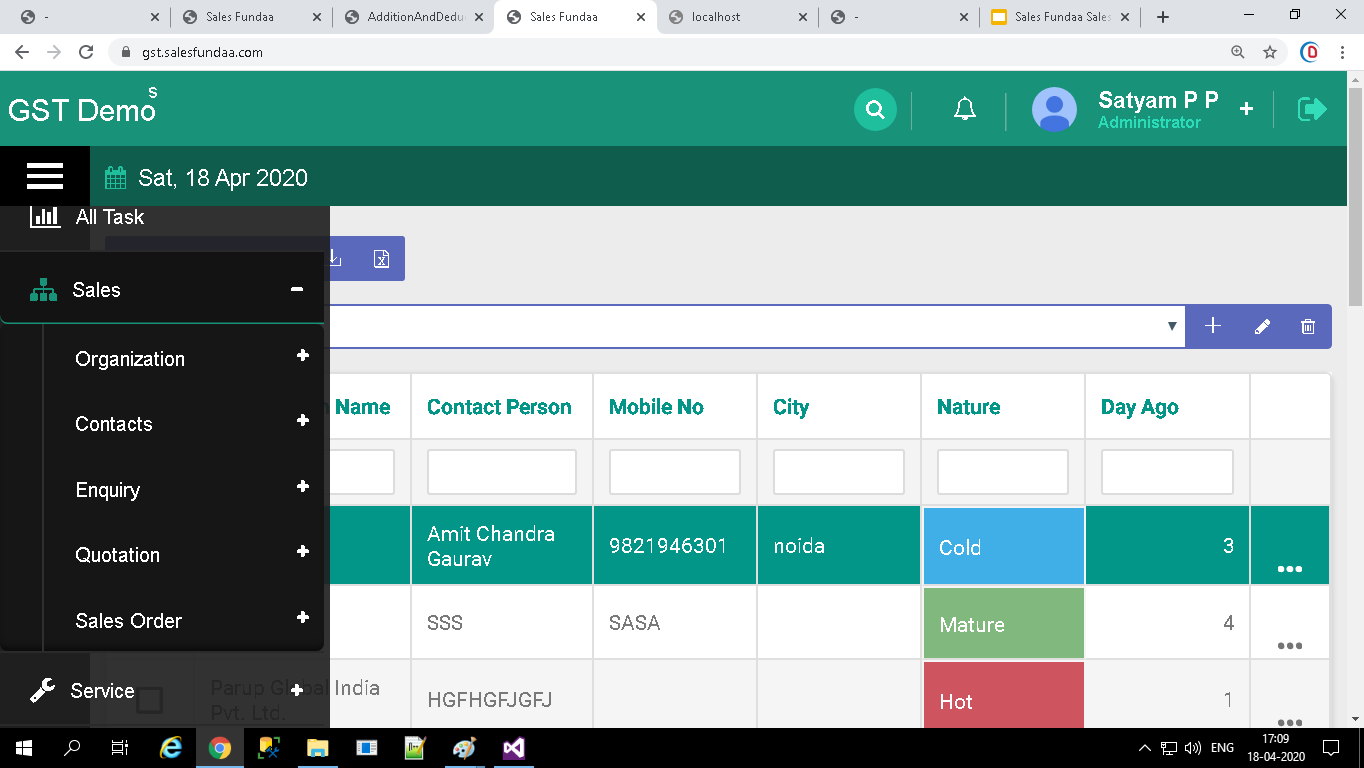Expand the Quotation submenu
The width and height of the screenshot is (1364, 768).
point(302,552)
